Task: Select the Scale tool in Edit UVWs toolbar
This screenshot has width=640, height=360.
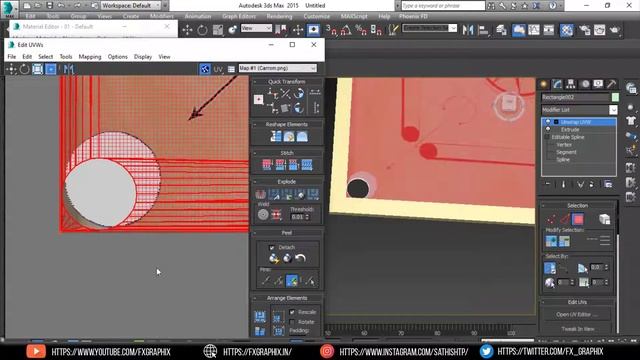Action: point(38,69)
